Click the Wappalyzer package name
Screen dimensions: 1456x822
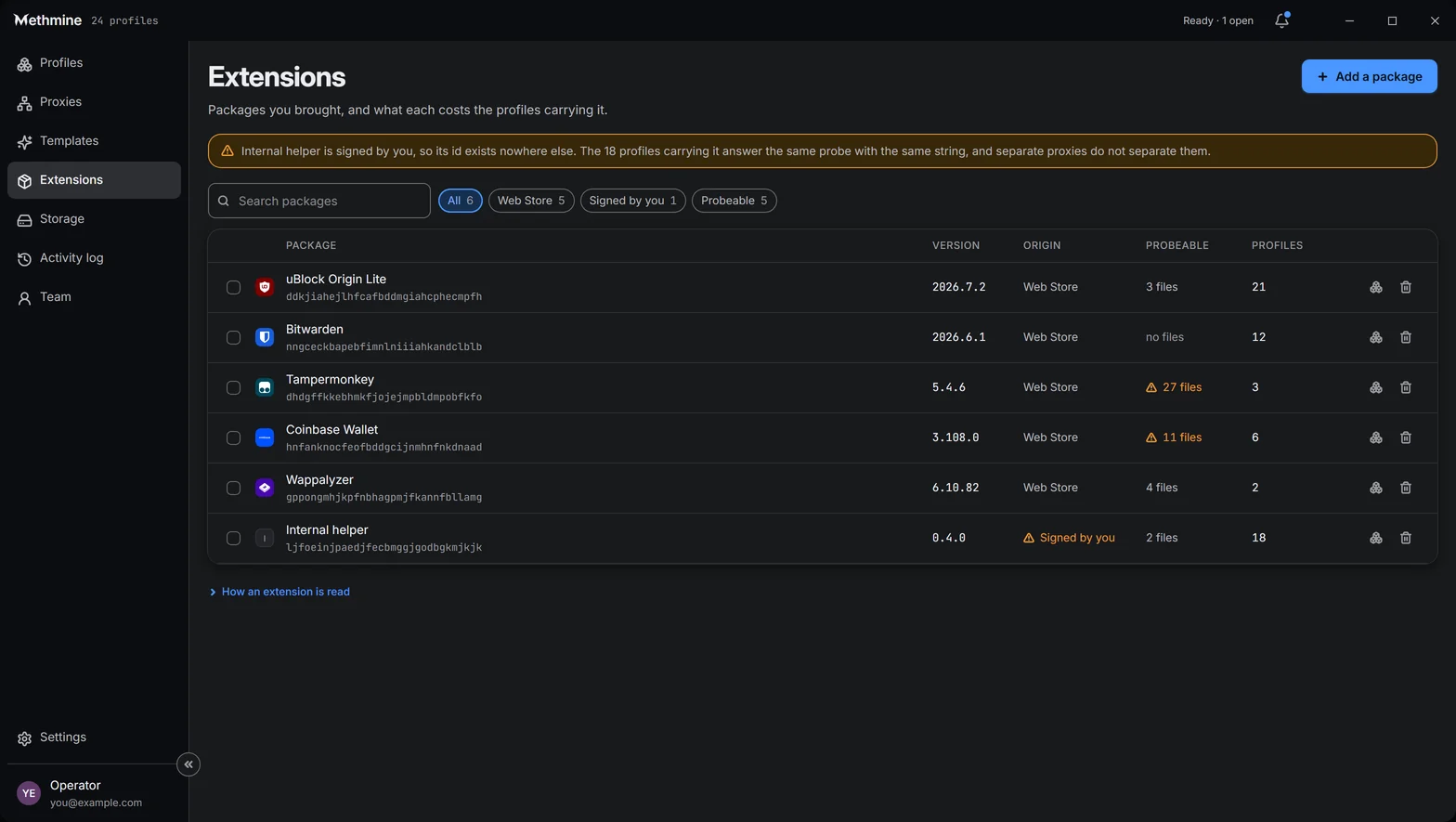319,479
